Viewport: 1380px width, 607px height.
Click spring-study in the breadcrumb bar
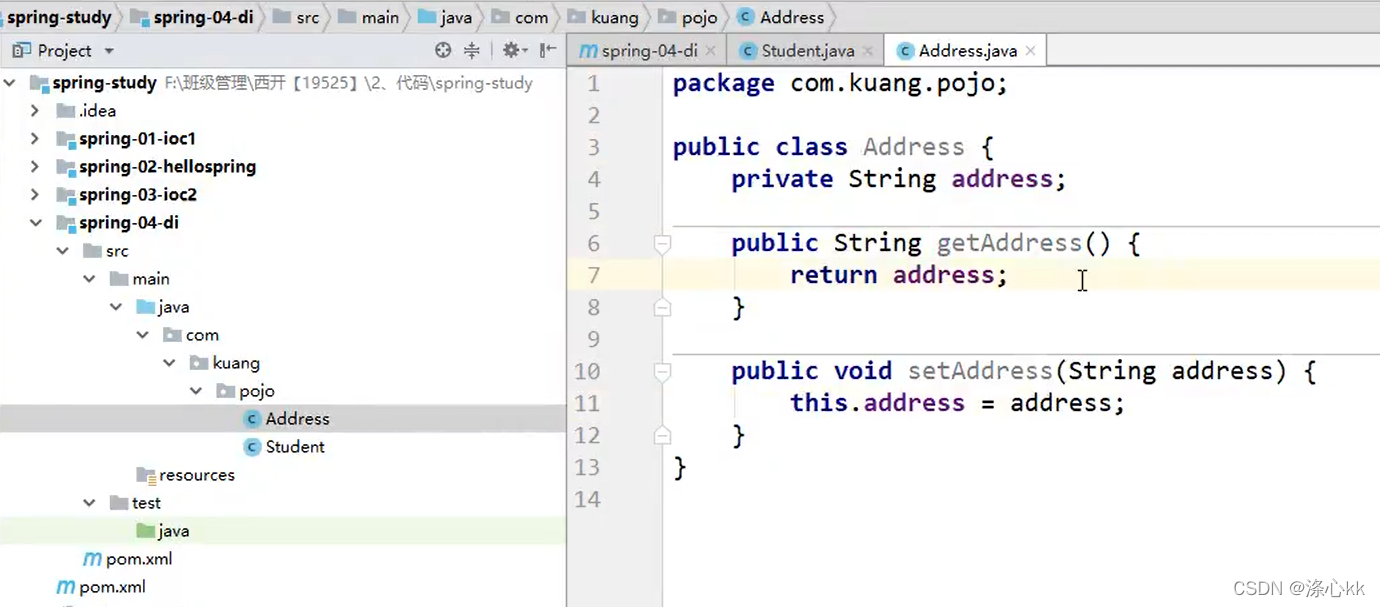(x=59, y=17)
